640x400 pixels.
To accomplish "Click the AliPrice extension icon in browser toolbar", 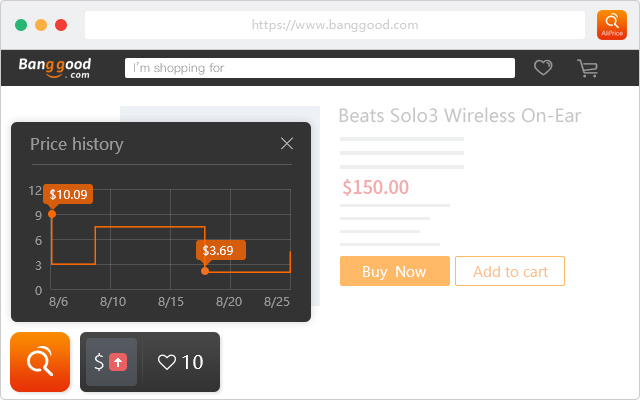I will [x=611, y=25].
